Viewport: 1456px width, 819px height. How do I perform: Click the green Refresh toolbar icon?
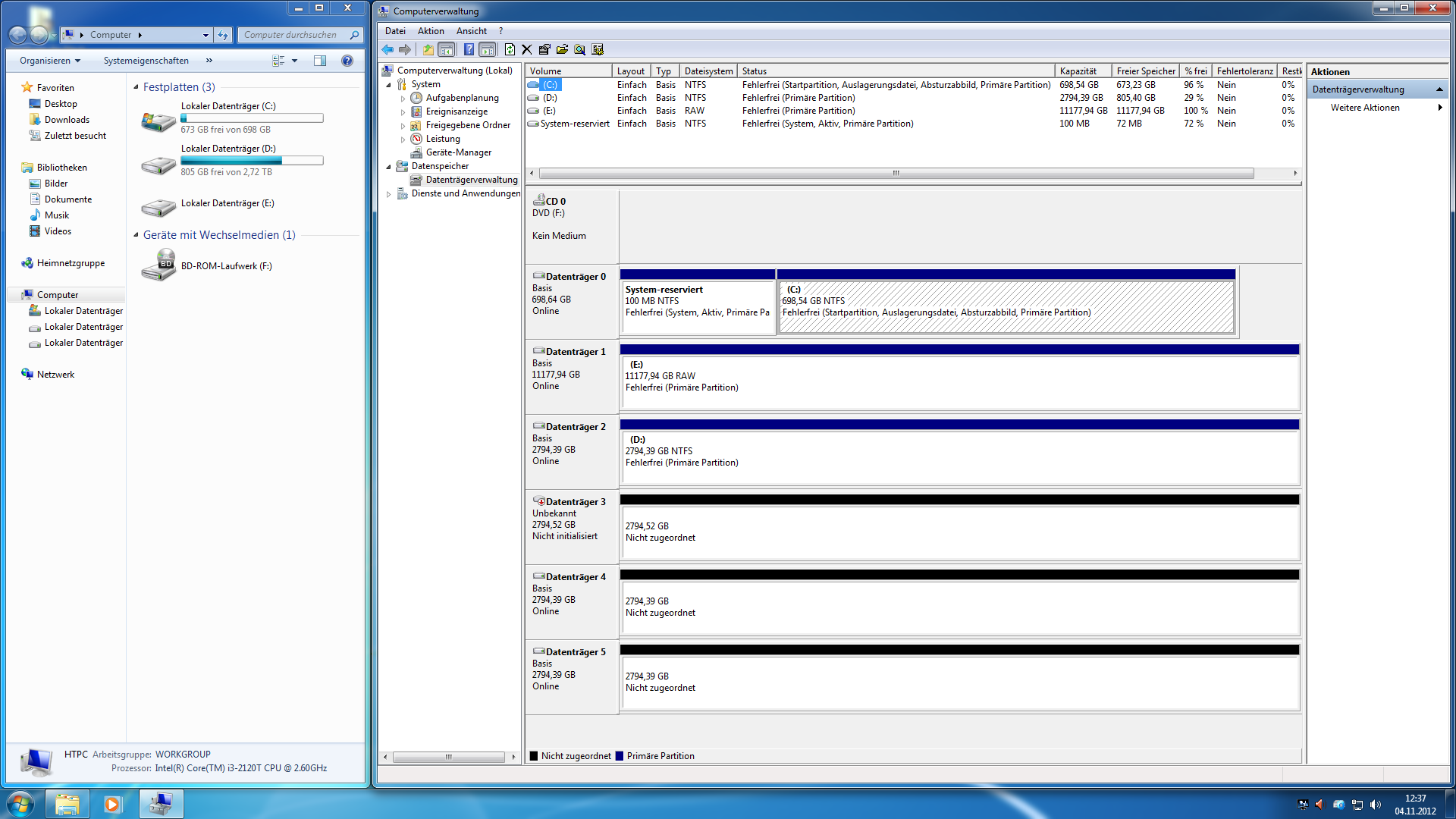click(x=510, y=50)
